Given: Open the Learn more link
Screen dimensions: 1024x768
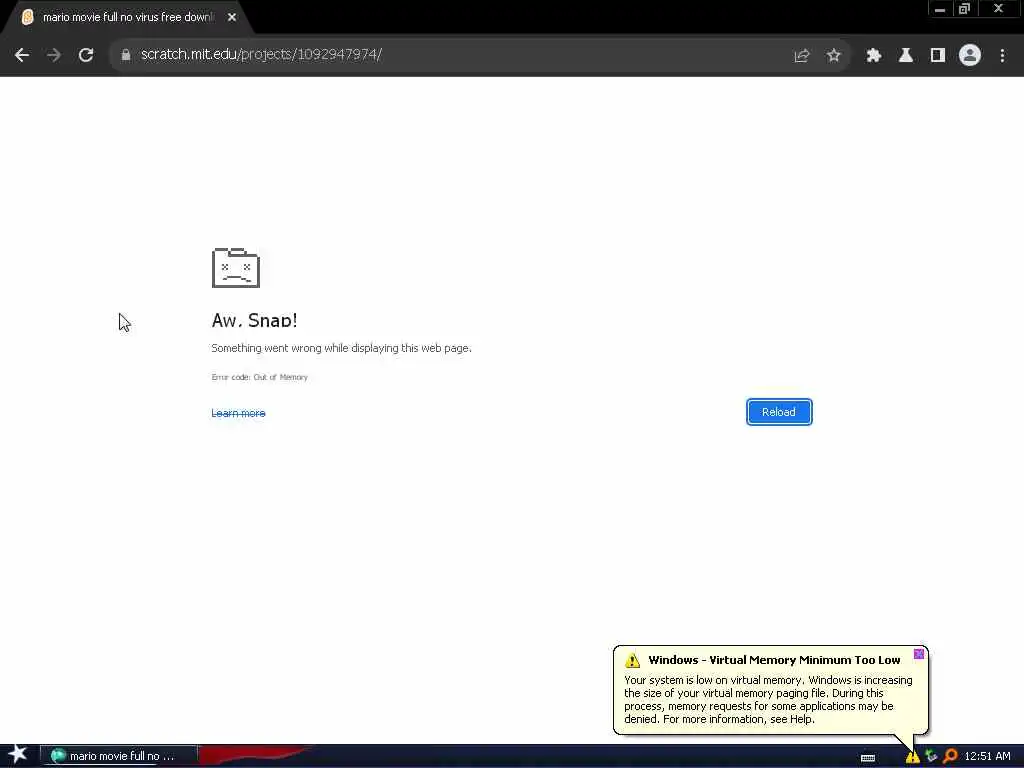Looking at the screenshot, I should (238, 413).
